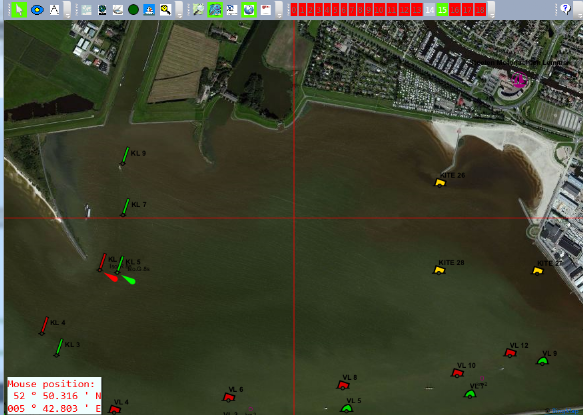Open the yellow marker search icon

[x=165, y=10]
